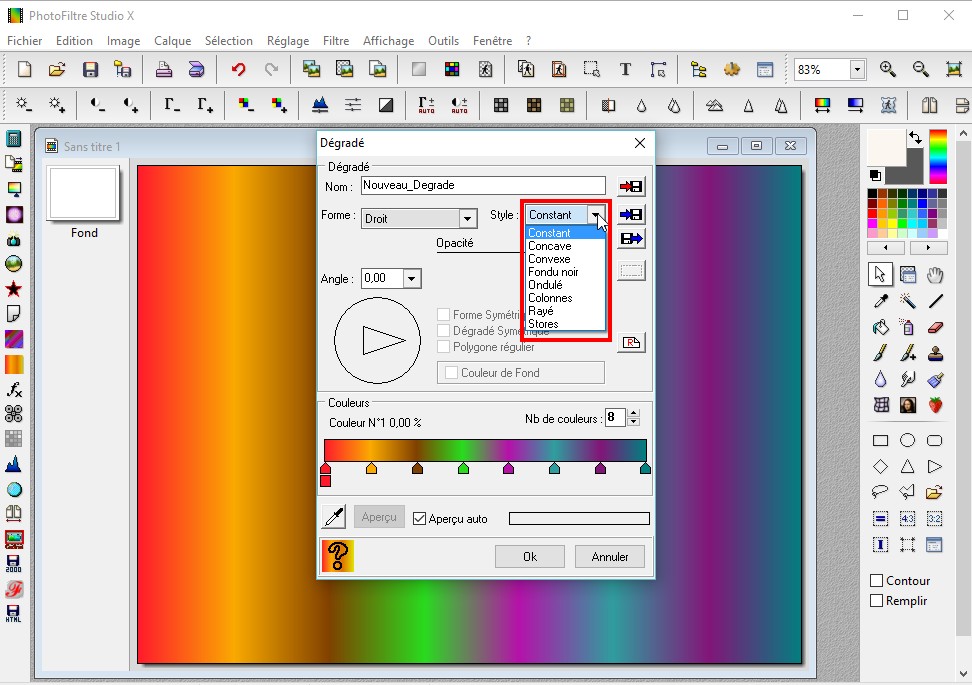Click the Nom field containing Nouveau_Degrade

click(484, 185)
